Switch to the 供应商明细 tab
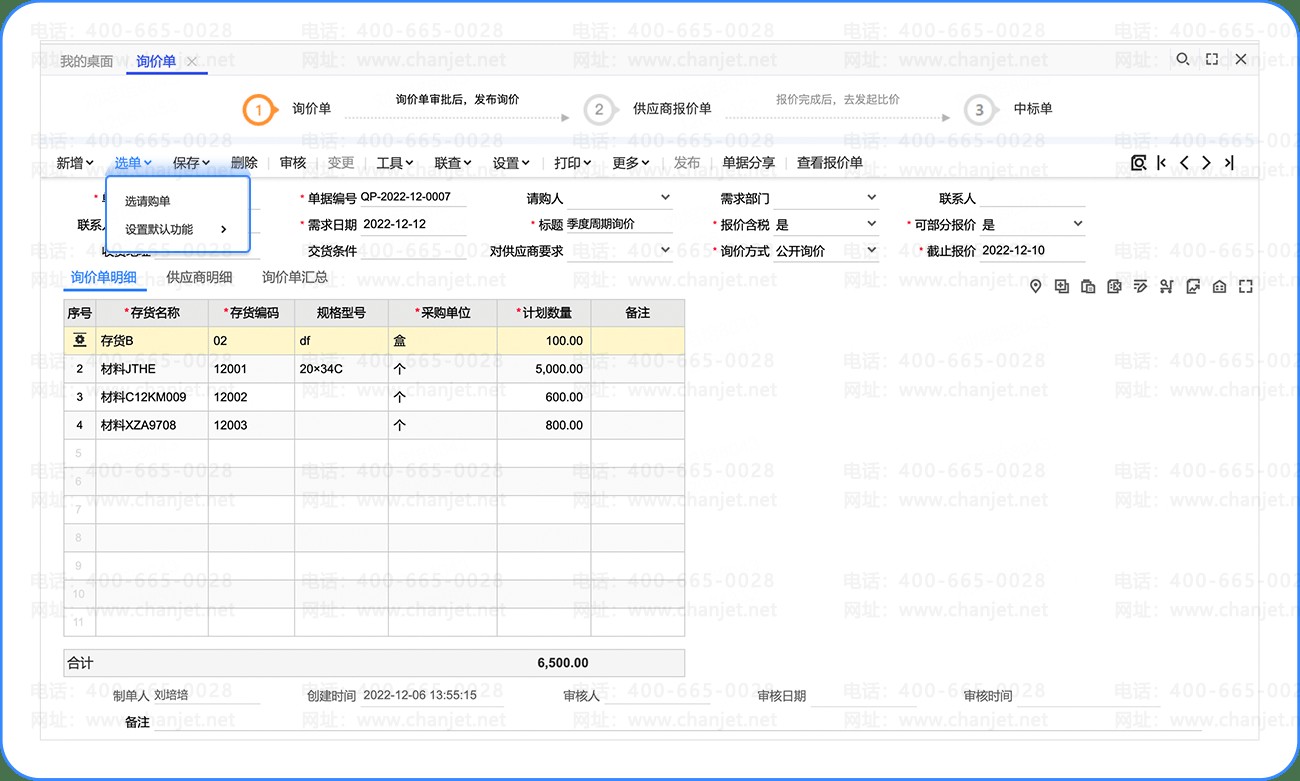This screenshot has height=781, width=1300. click(x=199, y=277)
